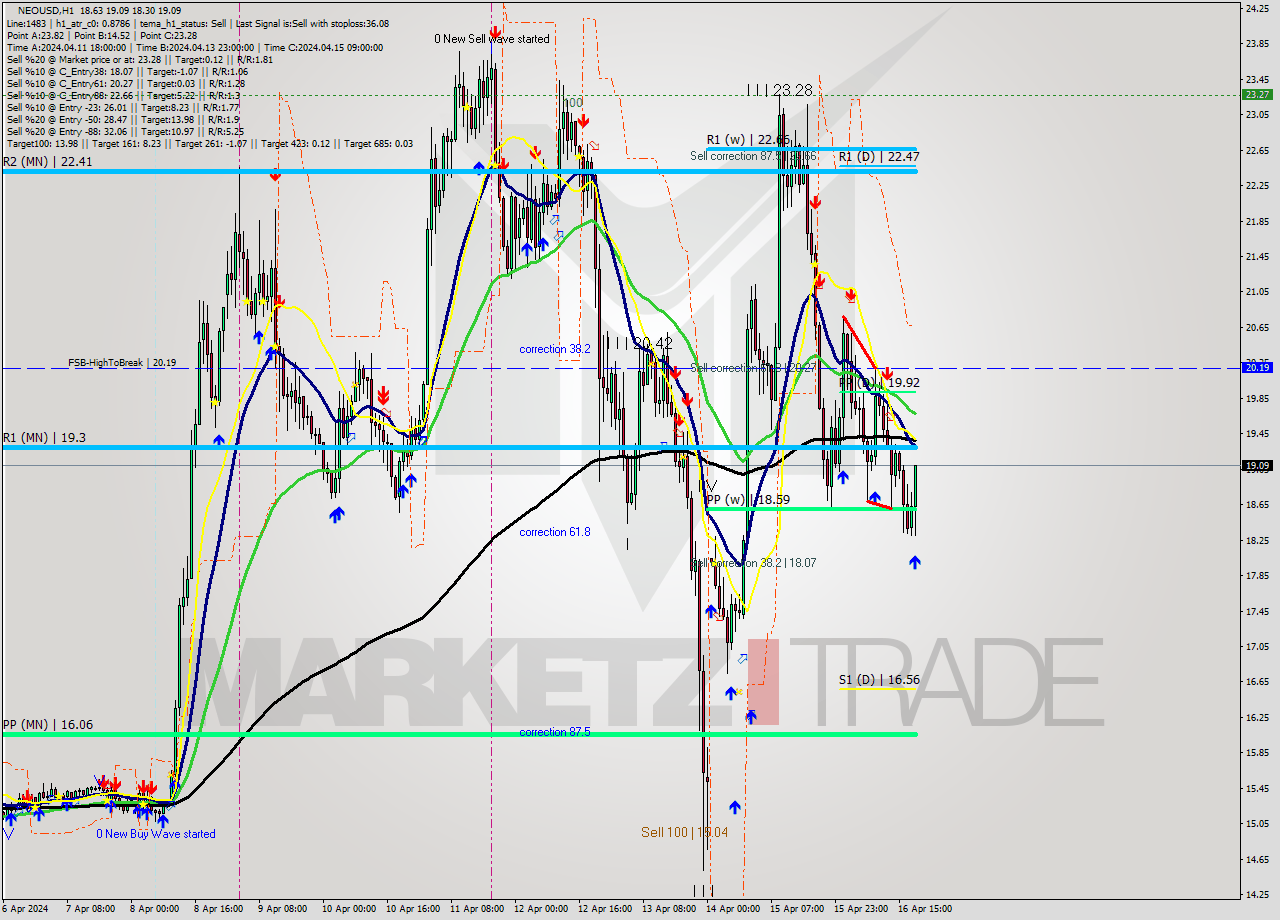Click the 'R1 (D) | 22.47' label
The height and width of the screenshot is (920, 1280).
(x=879, y=157)
